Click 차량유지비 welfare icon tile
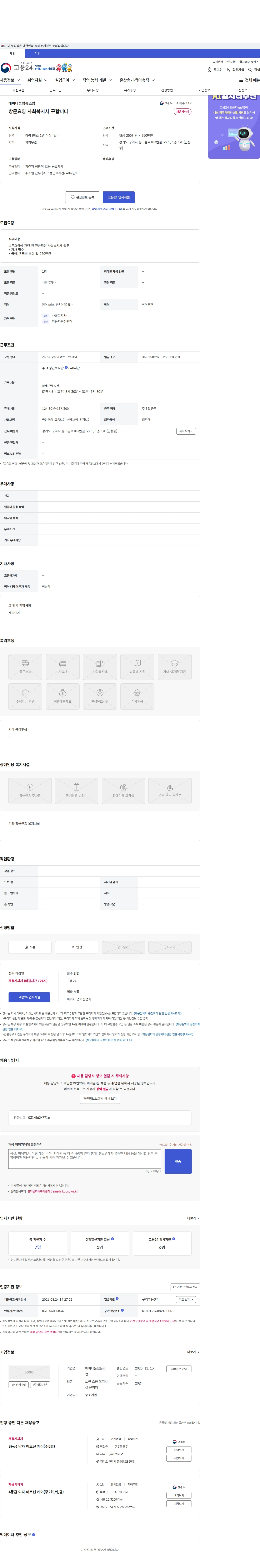Screen dimensions: 260x1568 click(x=100, y=666)
